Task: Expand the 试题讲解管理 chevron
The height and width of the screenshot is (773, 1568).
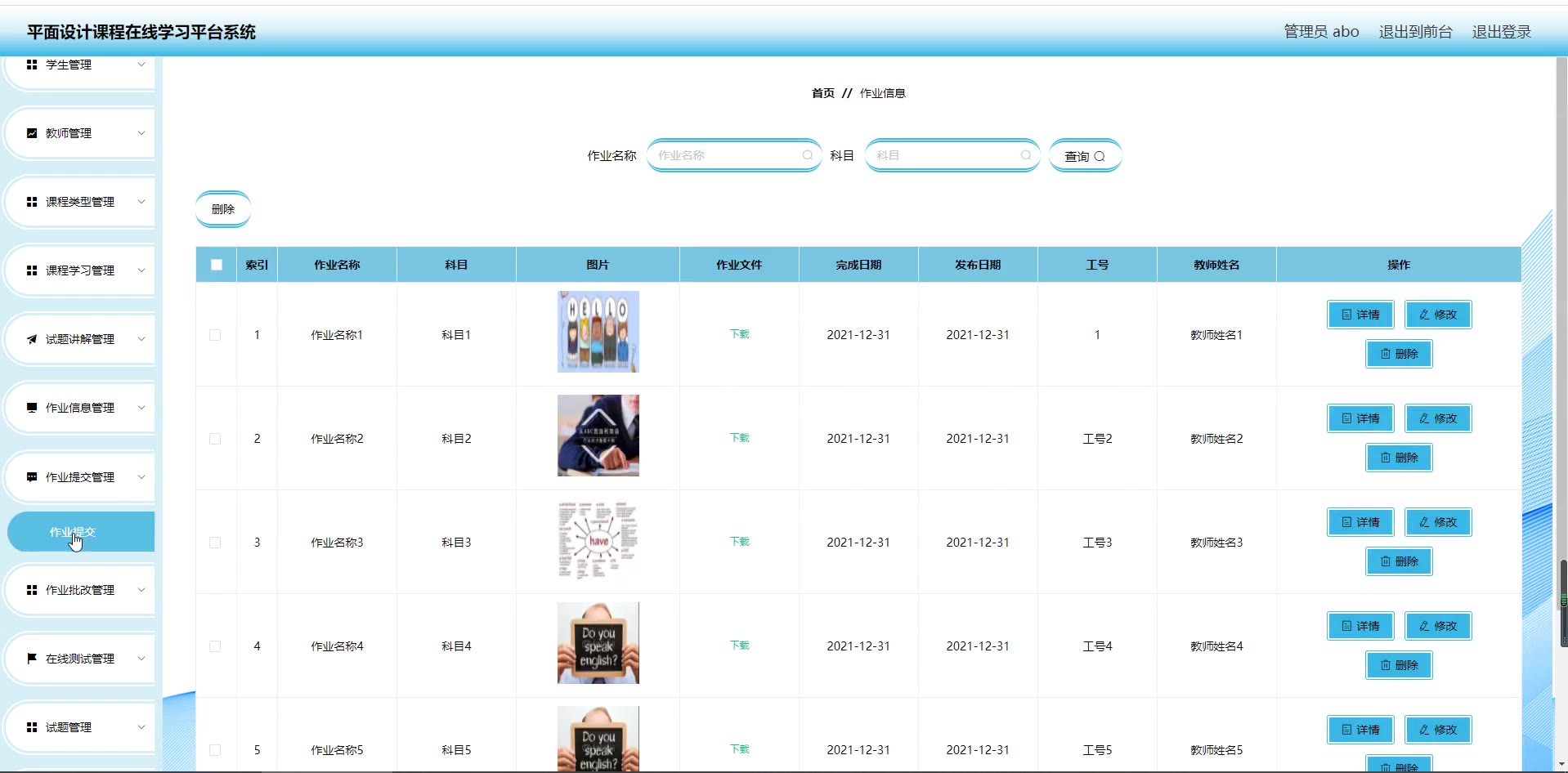Action: click(x=141, y=339)
